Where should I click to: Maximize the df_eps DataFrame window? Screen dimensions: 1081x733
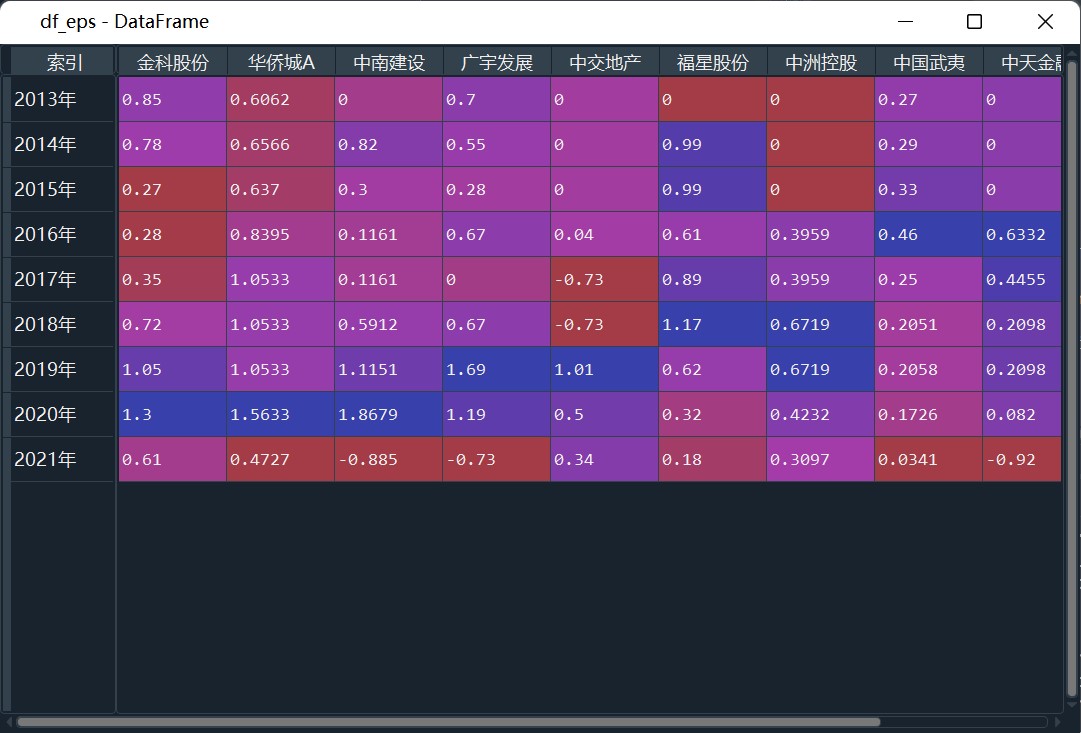tap(974, 22)
